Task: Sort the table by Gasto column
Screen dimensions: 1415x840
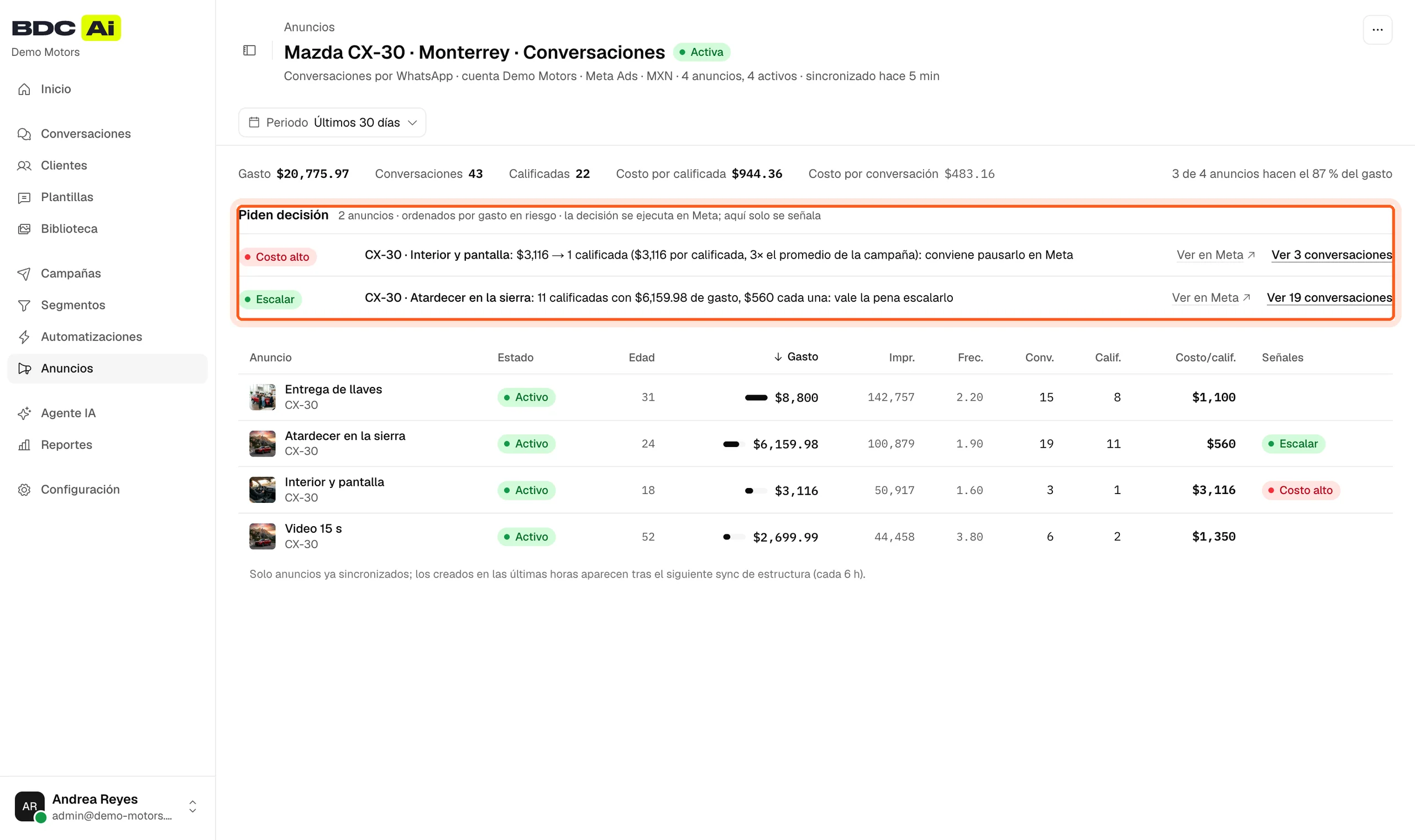Action: point(796,356)
